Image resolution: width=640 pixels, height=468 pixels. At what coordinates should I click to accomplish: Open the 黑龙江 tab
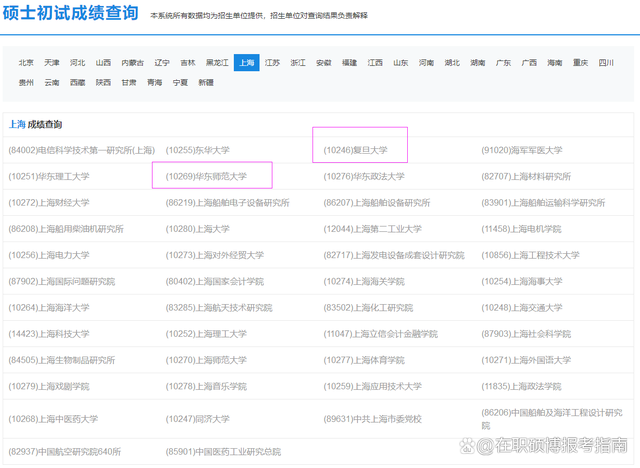[217, 62]
